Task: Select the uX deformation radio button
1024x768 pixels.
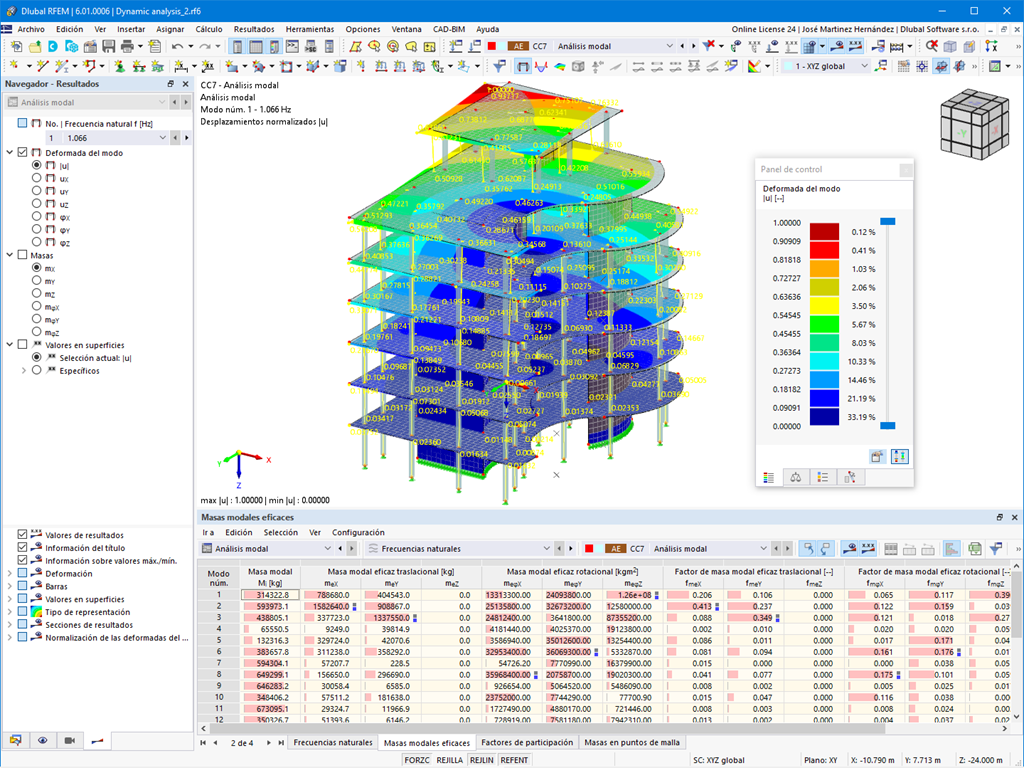Action: click(37, 178)
